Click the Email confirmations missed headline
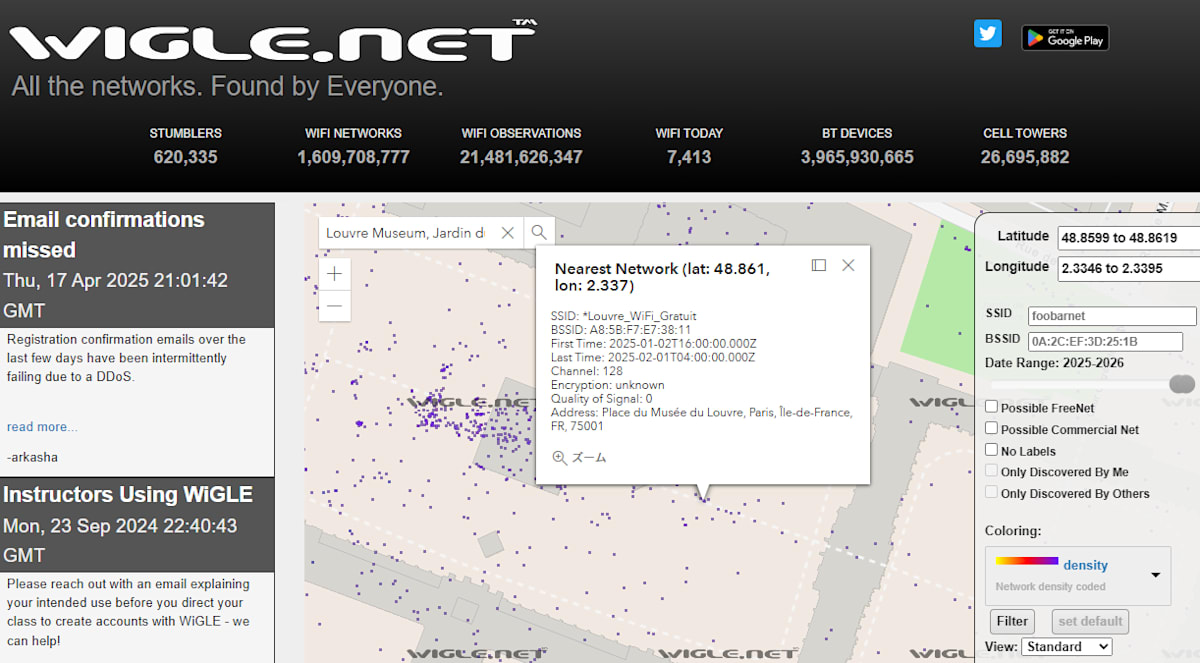This screenshot has width=1200, height=663. coord(104,234)
